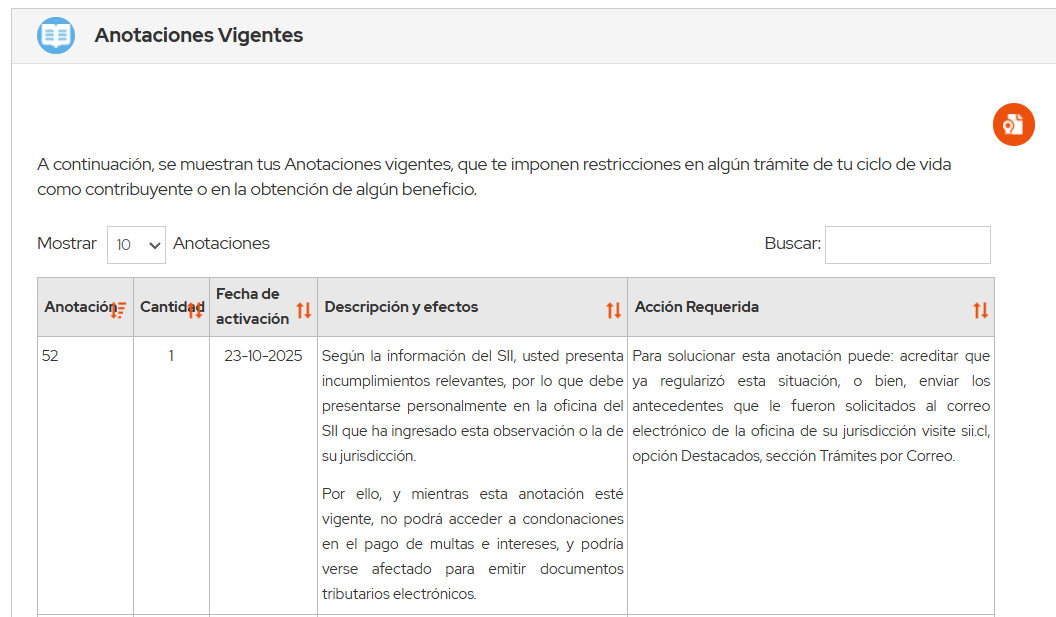Click the Anotaciones Vigentes blue book icon
Image resolution: width=1056 pixels, height=617 pixels.
pos(56,34)
